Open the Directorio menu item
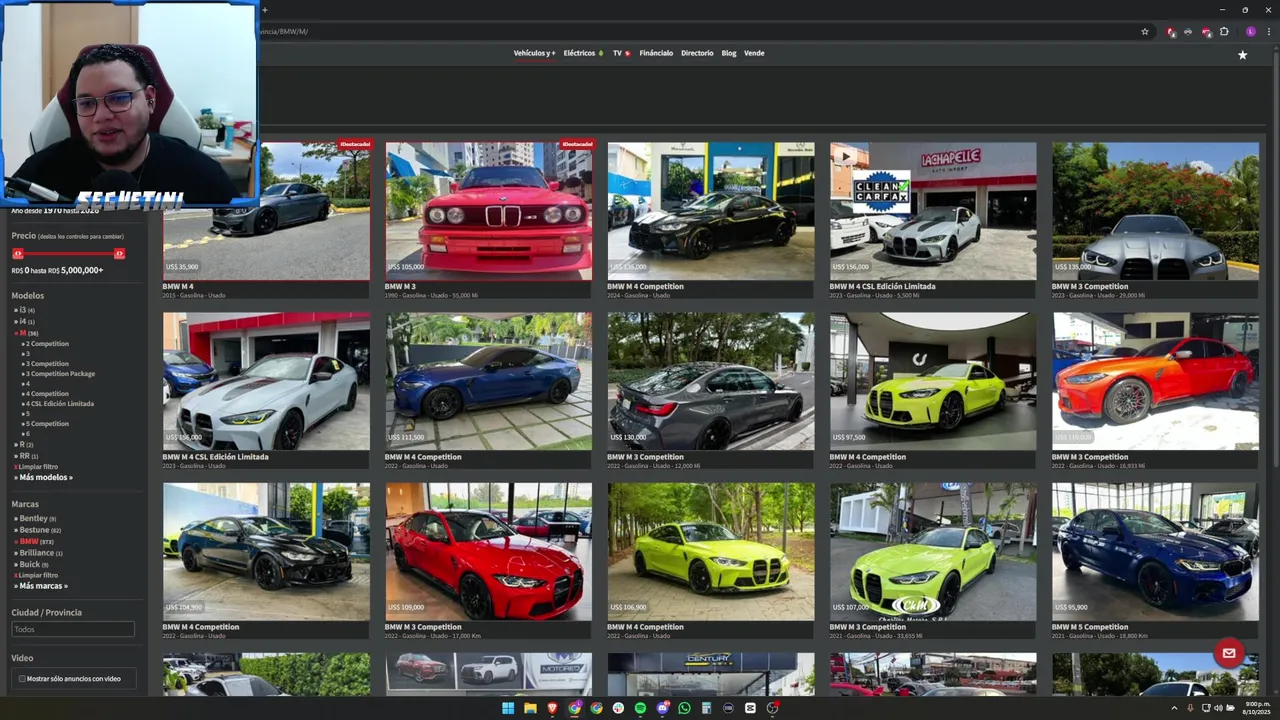1280x720 pixels. (697, 53)
